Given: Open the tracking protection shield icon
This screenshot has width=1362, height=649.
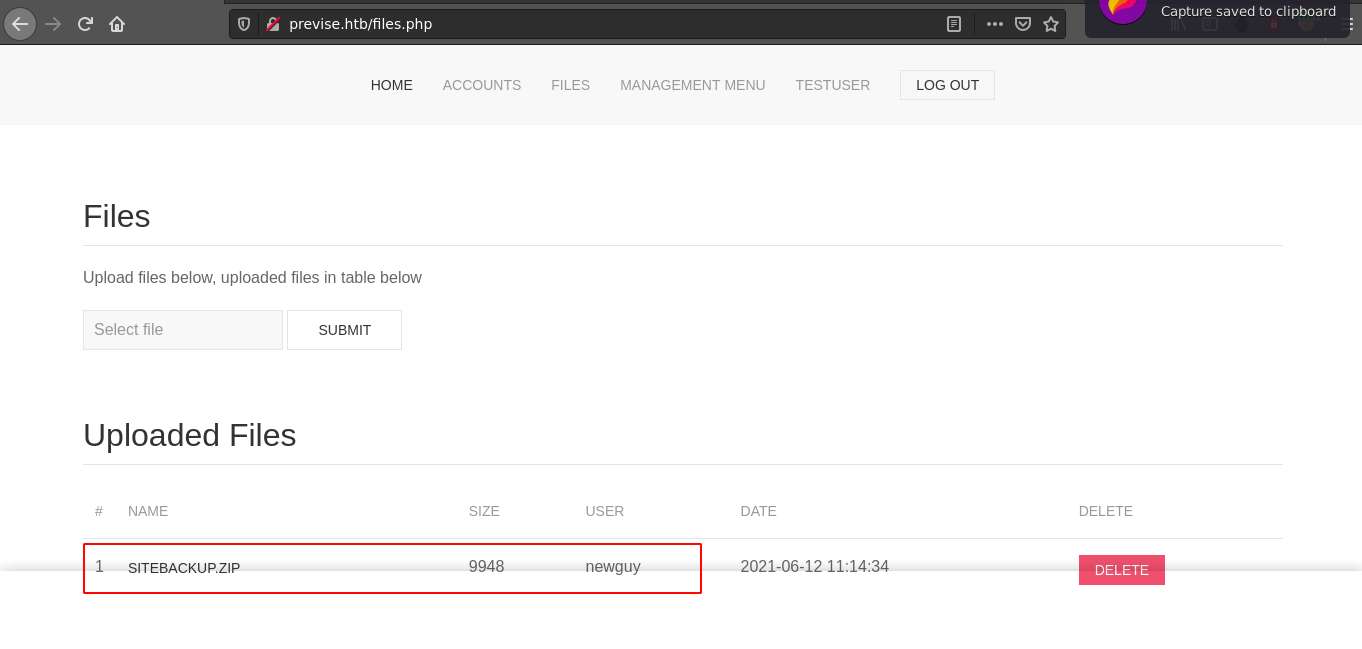Looking at the screenshot, I should tap(244, 24).
